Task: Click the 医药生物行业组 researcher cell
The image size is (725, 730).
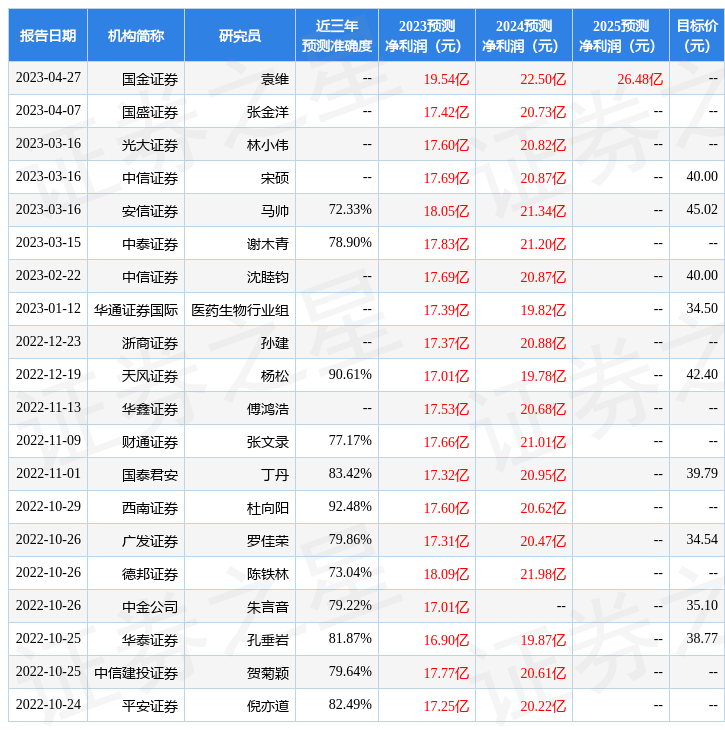Action: [240, 310]
